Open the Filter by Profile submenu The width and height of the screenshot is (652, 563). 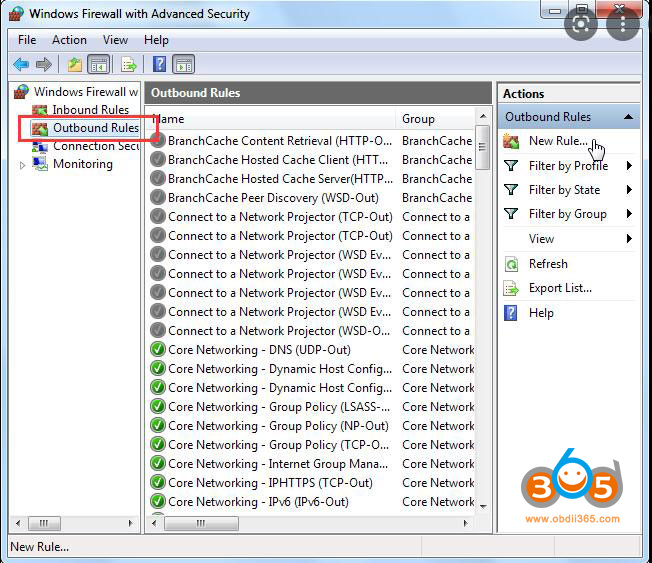pos(568,166)
